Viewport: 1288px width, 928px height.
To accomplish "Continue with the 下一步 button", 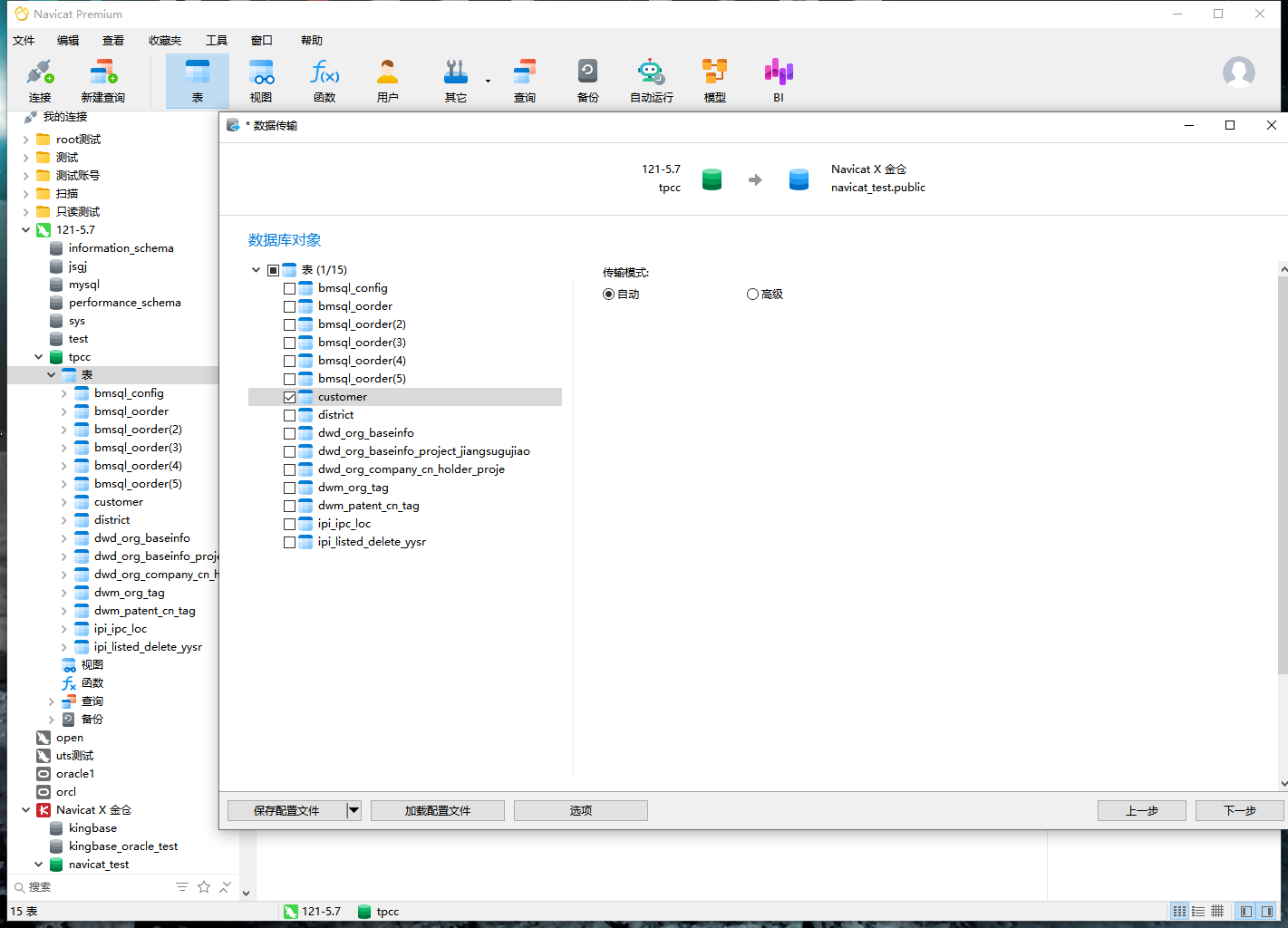I will [1240, 810].
